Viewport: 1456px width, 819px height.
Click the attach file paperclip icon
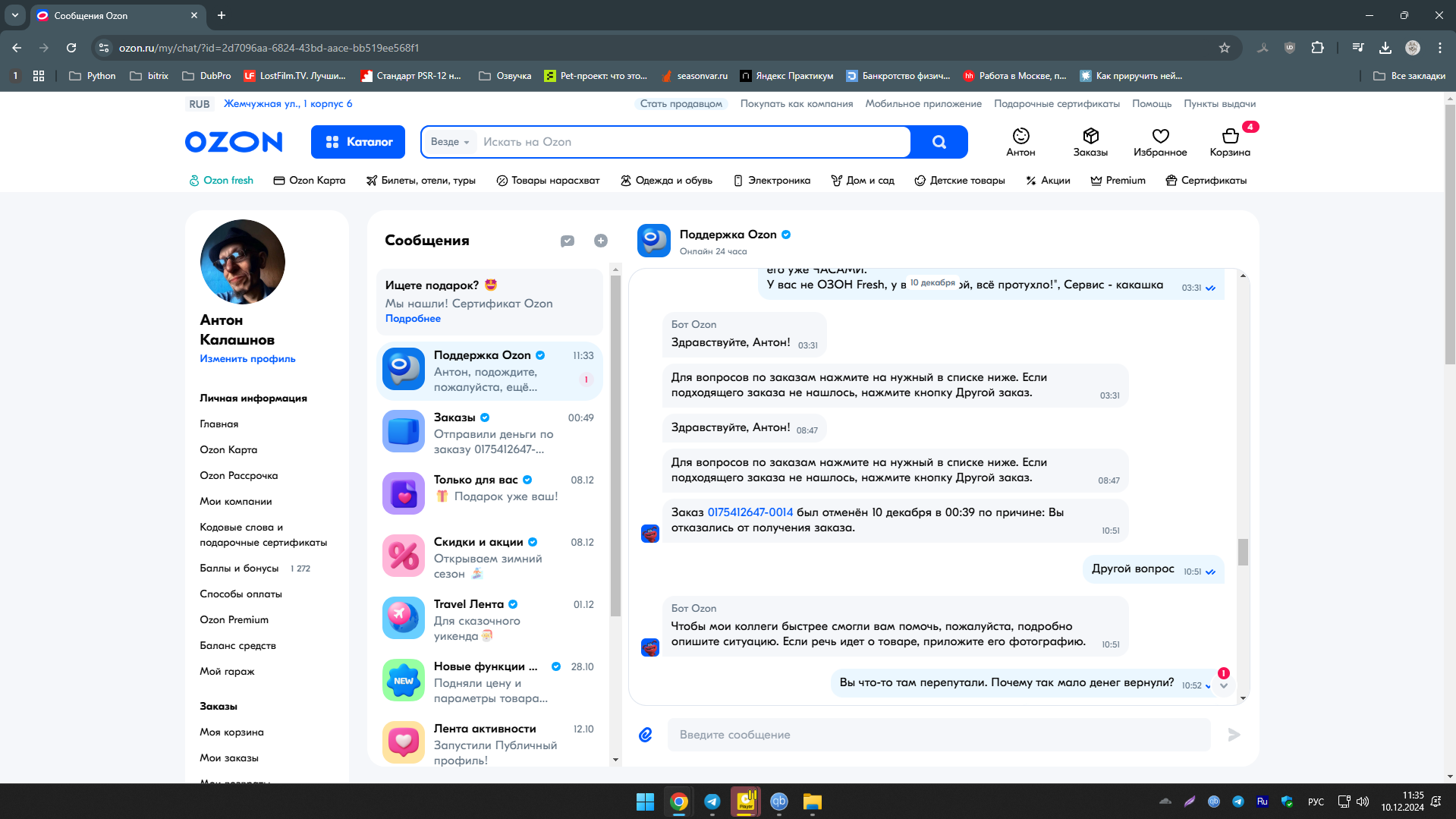(646, 734)
